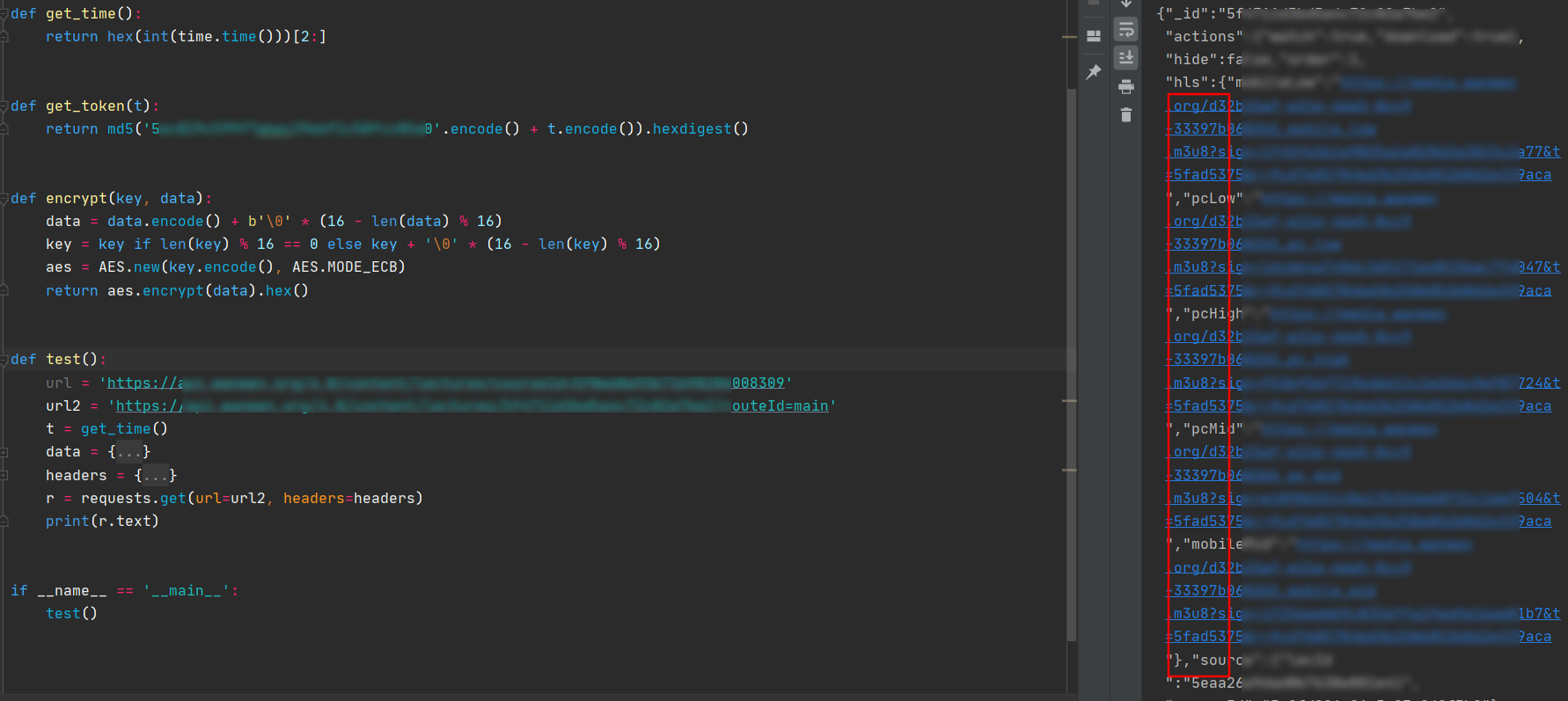
Task: Open the console link ending in 1b7&t
Action: [x=1538, y=614]
